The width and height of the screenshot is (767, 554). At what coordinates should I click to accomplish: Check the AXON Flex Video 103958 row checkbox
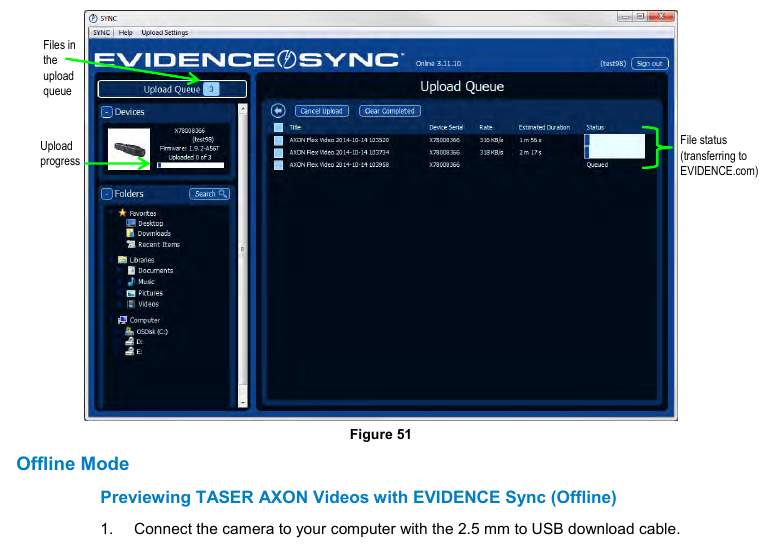point(278,165)
